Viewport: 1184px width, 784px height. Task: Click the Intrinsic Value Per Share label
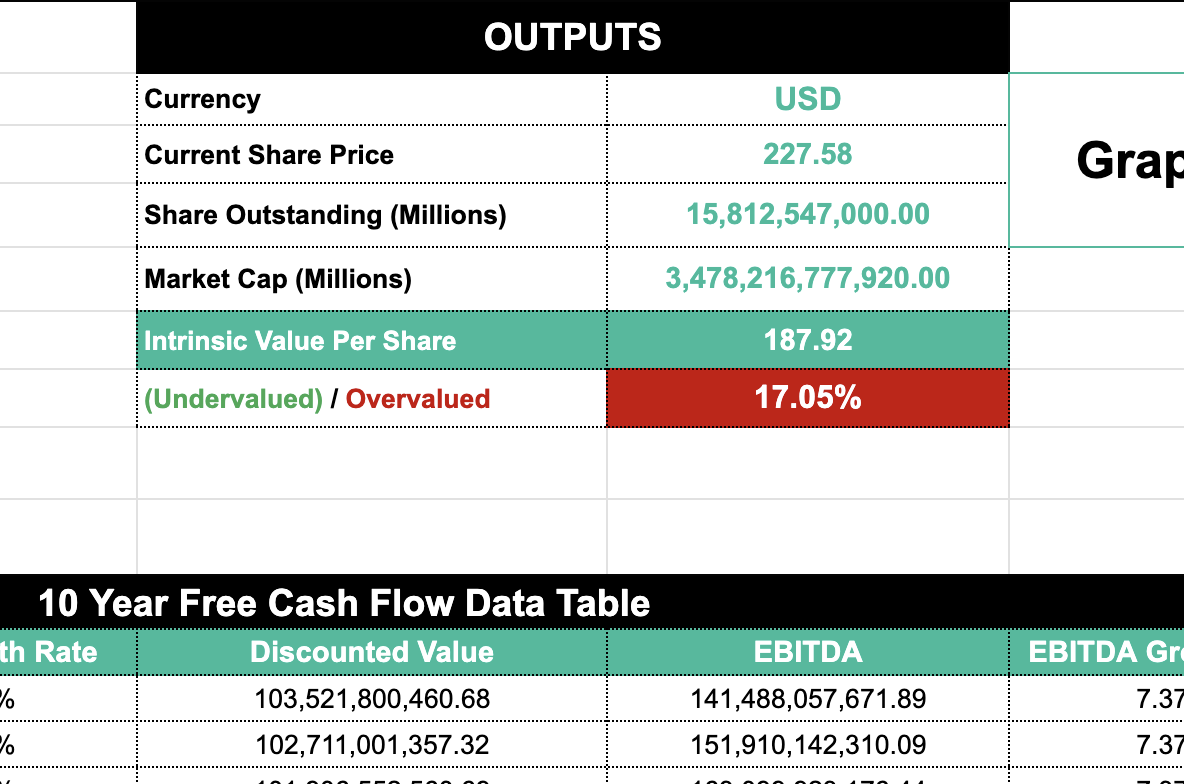[x=300, y=340]
